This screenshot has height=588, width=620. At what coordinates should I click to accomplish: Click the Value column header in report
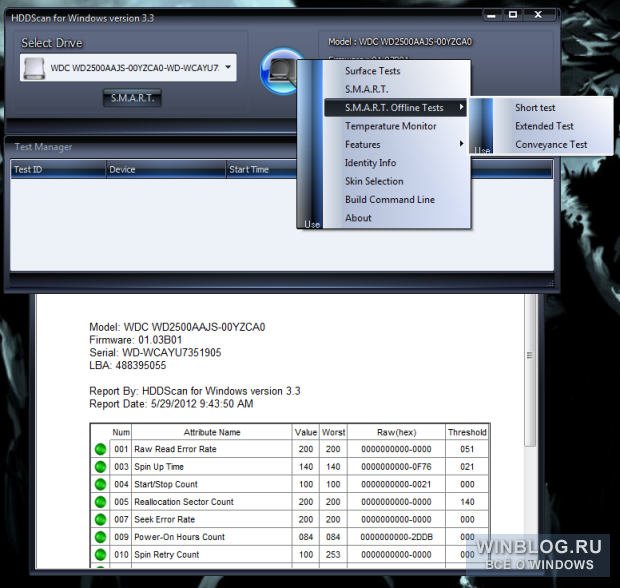[x=306, y=432]
